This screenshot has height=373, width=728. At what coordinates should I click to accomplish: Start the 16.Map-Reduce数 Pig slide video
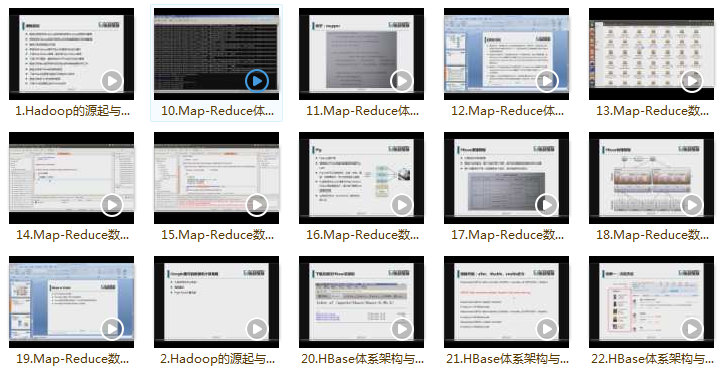click(x=402, y=205)
